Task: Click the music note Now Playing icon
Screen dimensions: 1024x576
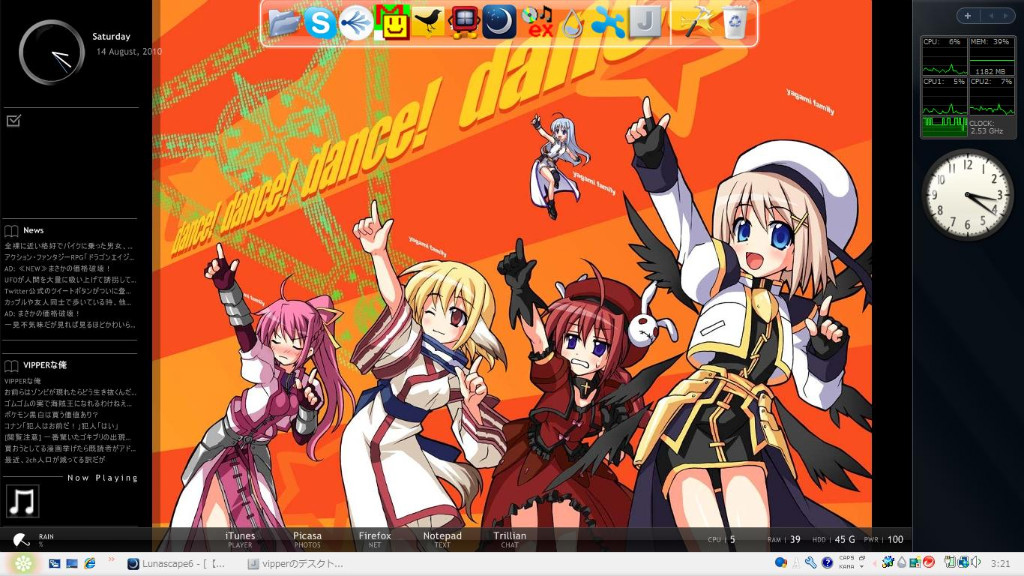Action: (23, 502)
